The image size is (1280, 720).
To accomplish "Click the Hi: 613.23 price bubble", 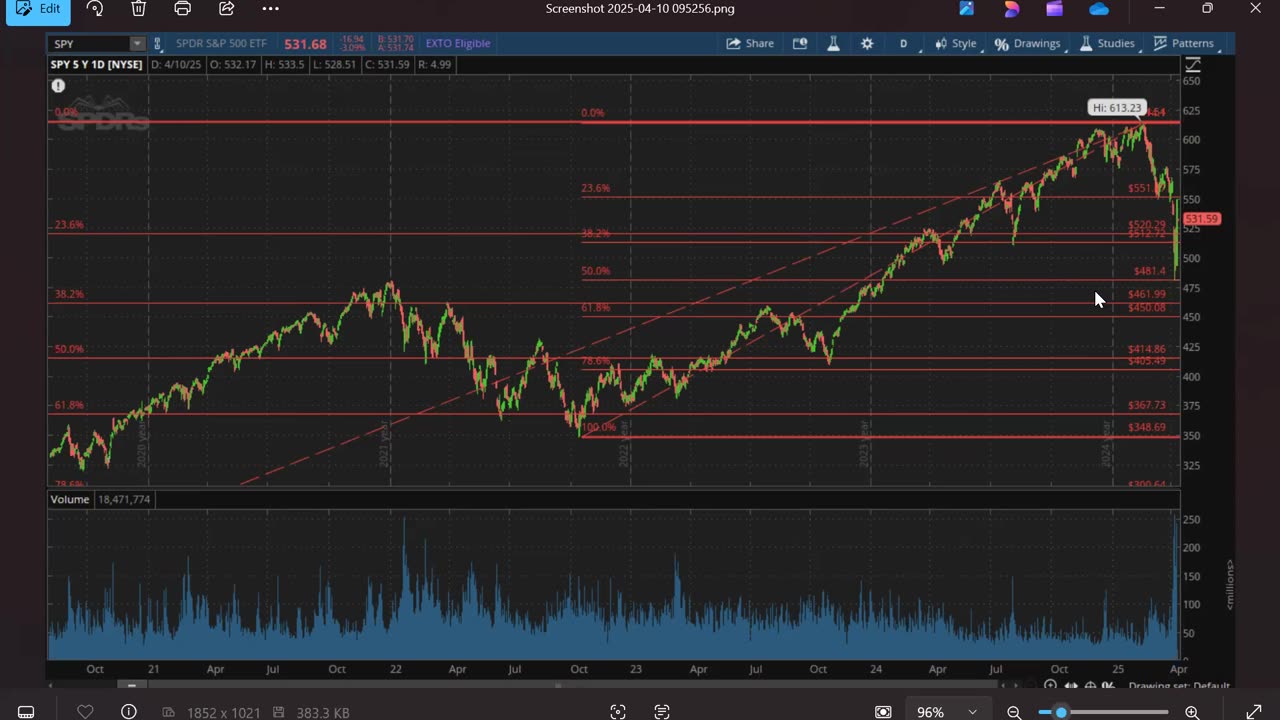I will click(1117, 108).
